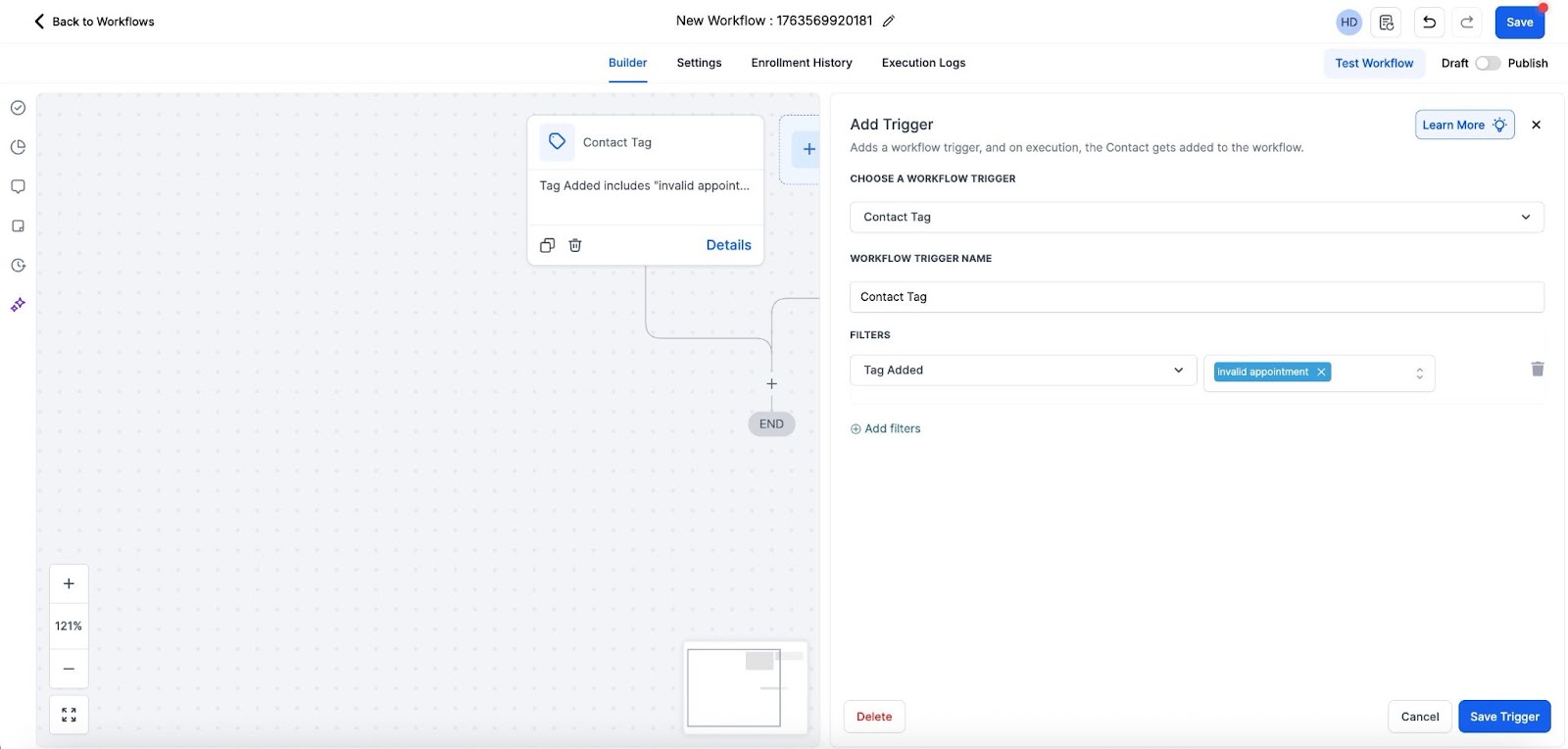The image size is (1568, 749).
Task: Switch to the Settings tab
Action: coord(699,63)
